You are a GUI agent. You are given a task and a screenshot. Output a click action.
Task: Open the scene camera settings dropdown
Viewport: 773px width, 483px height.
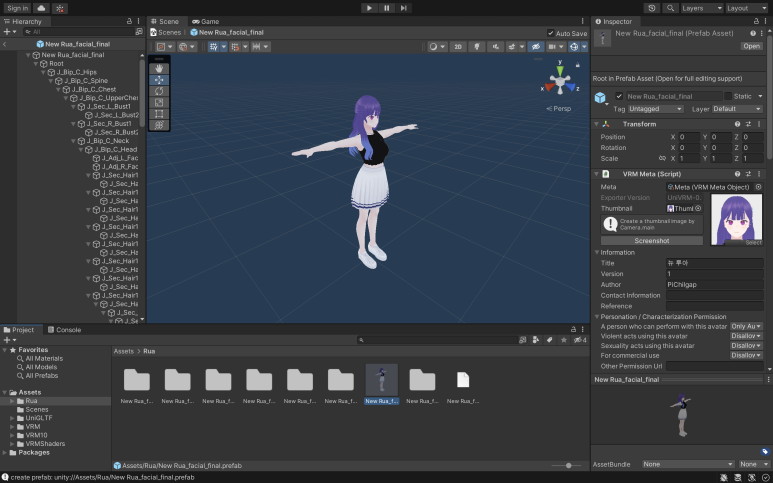click(x=556, y=46)
